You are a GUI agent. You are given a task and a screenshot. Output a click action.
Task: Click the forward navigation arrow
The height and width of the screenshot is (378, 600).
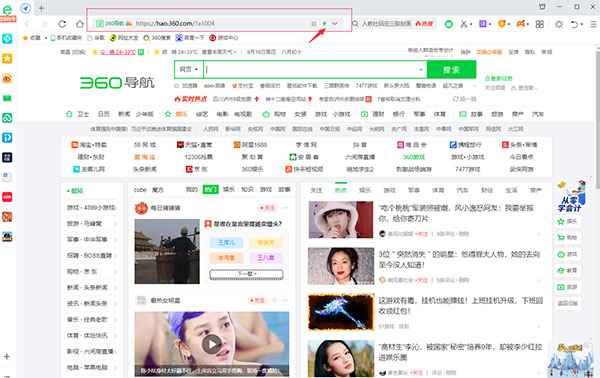click(x=44, y=24)
